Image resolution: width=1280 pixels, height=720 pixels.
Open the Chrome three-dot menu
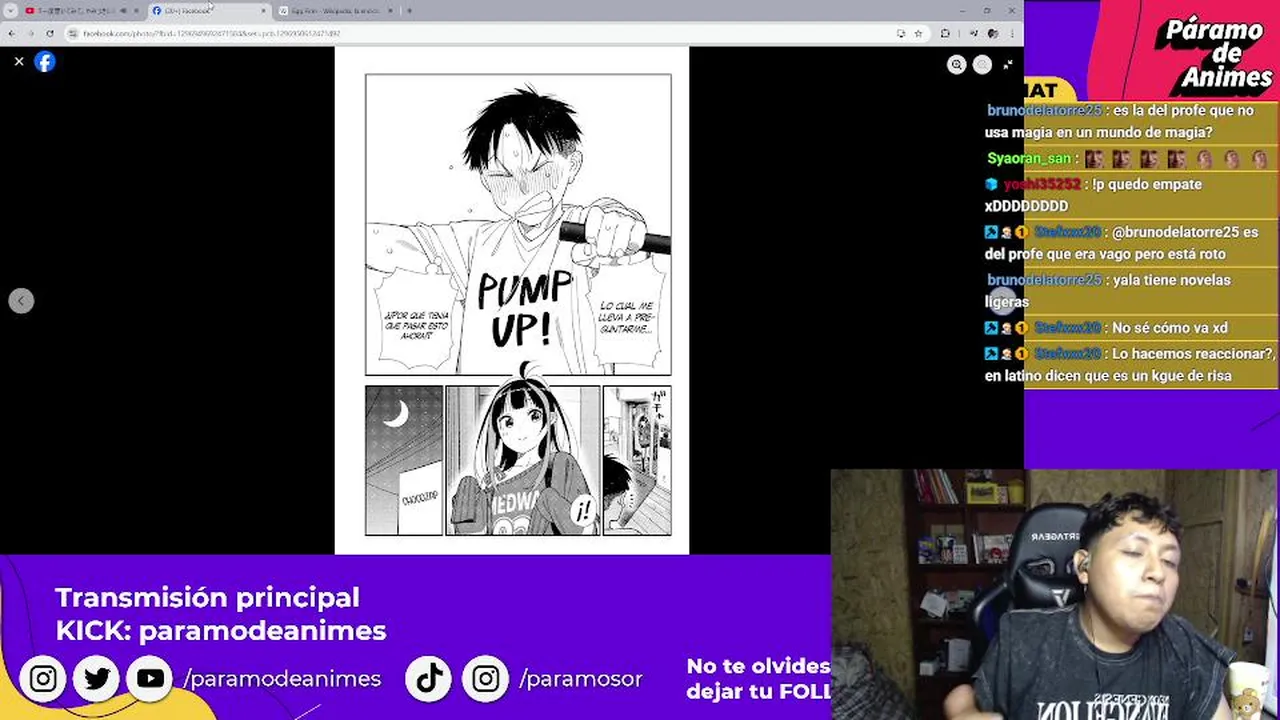(1013, 33)
